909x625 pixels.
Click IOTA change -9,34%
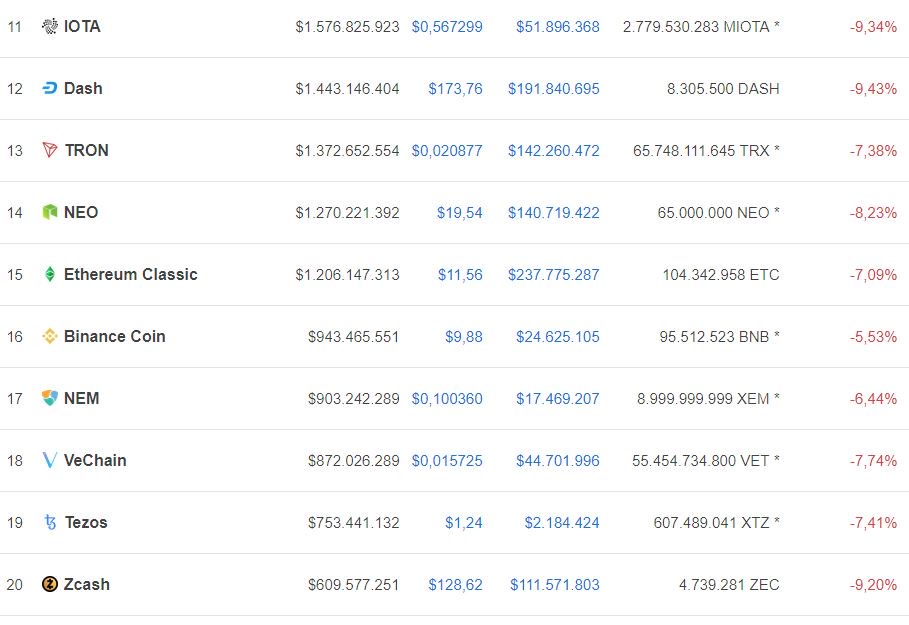(x=873, y=27)
